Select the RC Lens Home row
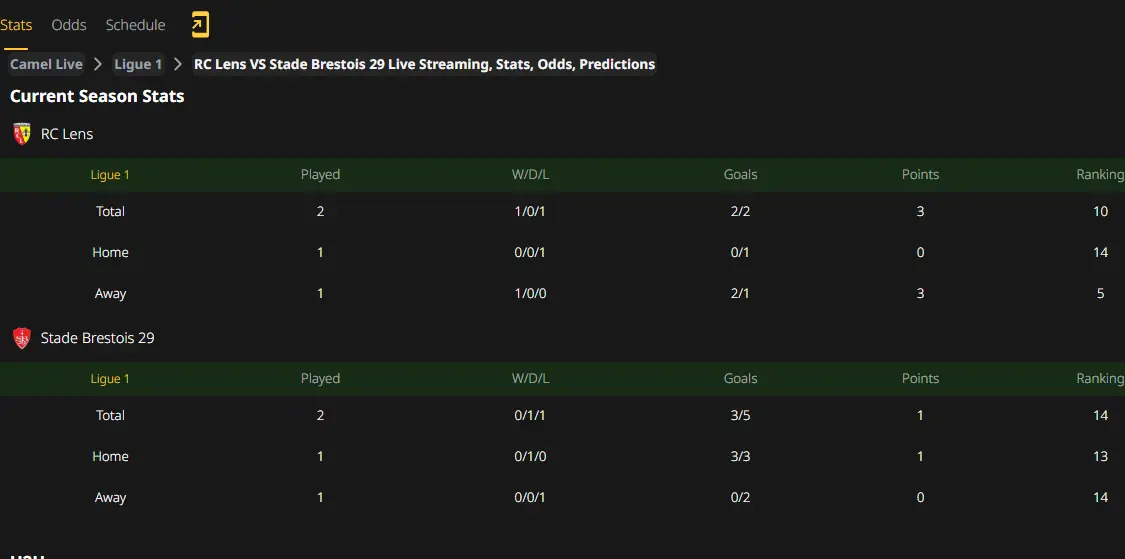Viewport: 1125px width, 559px height. (x=562, y=253)
